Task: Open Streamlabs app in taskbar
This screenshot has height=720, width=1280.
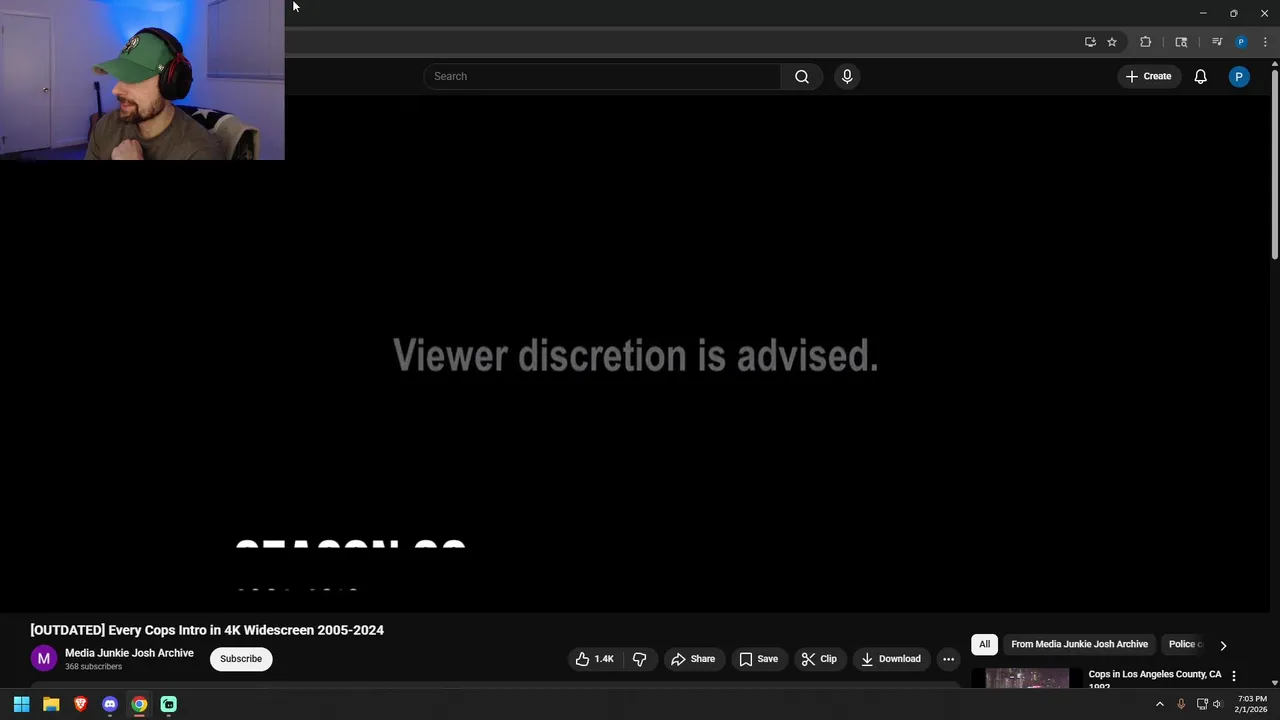Action: [169, 704]
